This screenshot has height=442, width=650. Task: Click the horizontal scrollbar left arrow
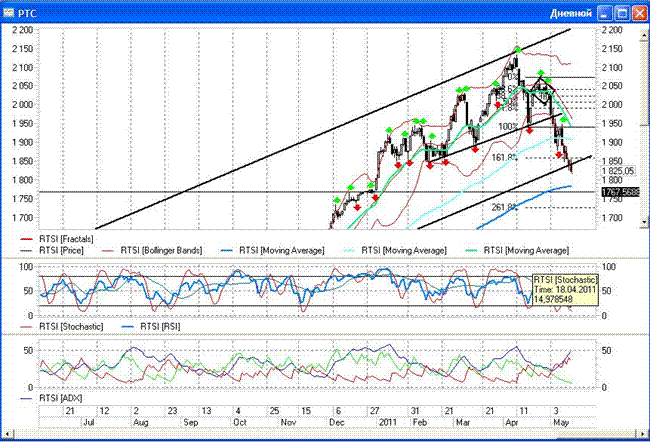(x=7, y=434)
